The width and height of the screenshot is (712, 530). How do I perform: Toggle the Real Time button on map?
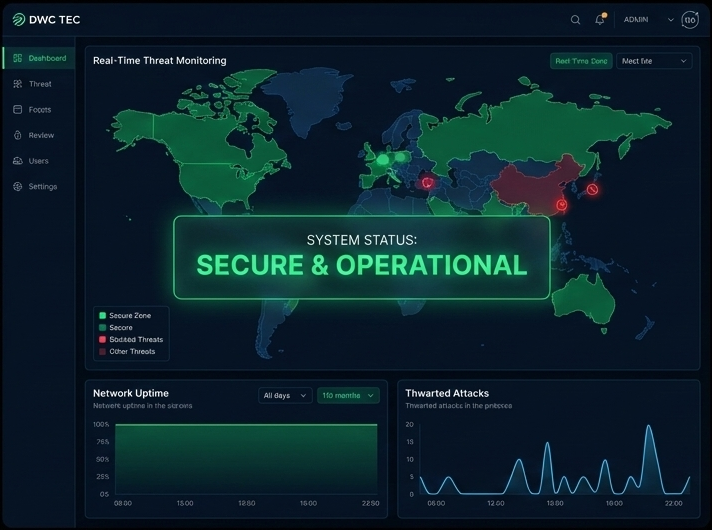point(581,61)
